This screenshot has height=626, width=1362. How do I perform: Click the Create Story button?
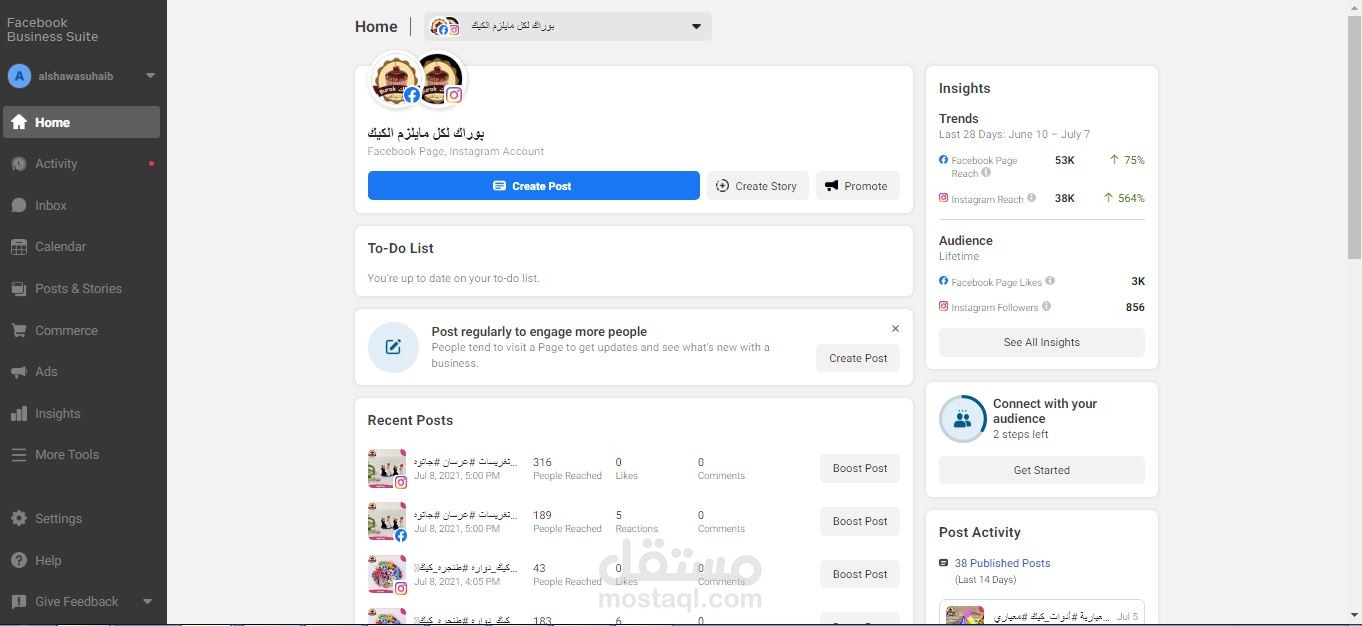point(757,186)
